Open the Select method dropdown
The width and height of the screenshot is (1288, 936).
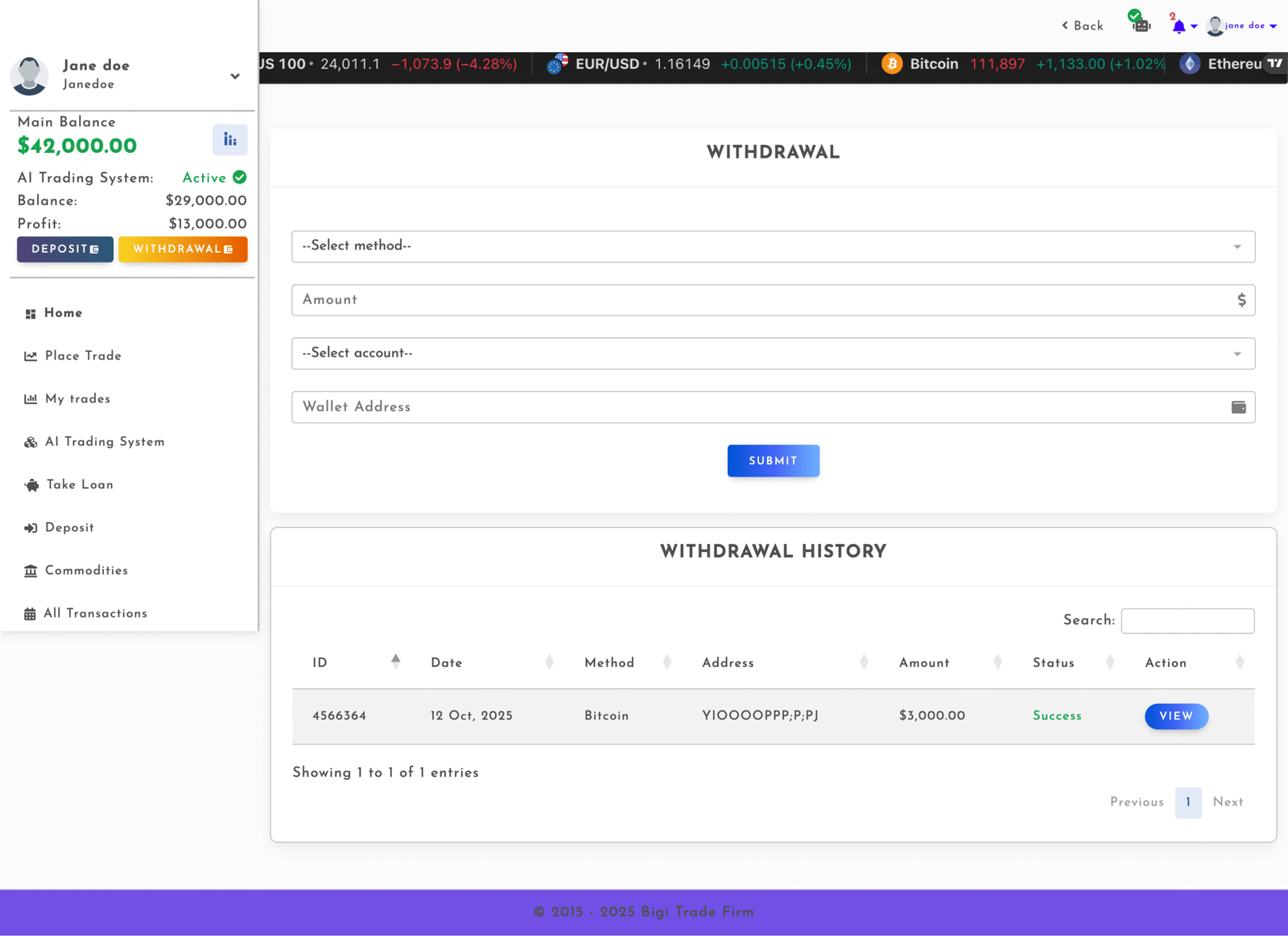pos(773,246)
